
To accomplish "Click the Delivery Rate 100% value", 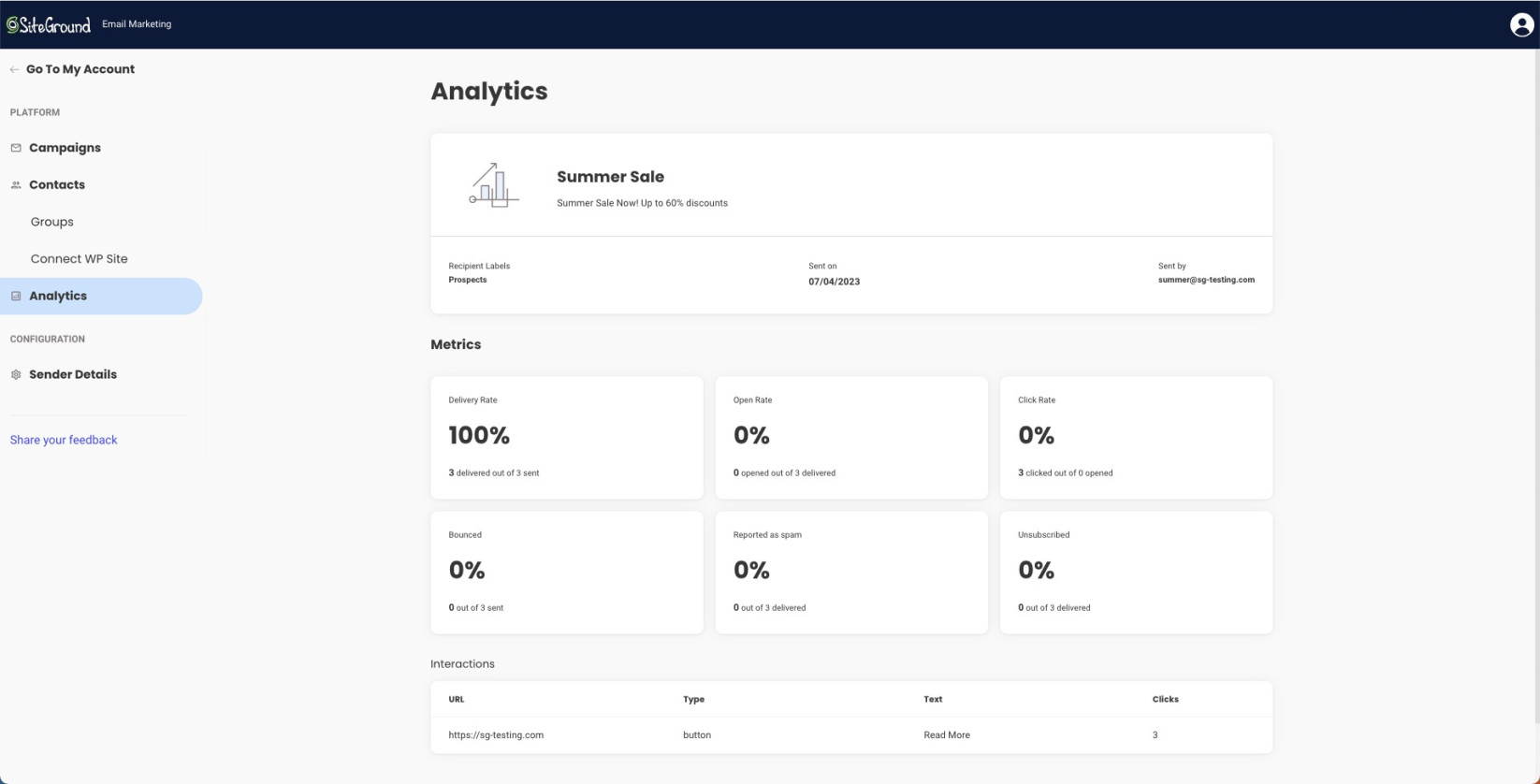I will pyautogui.click(x=479, y=435).
